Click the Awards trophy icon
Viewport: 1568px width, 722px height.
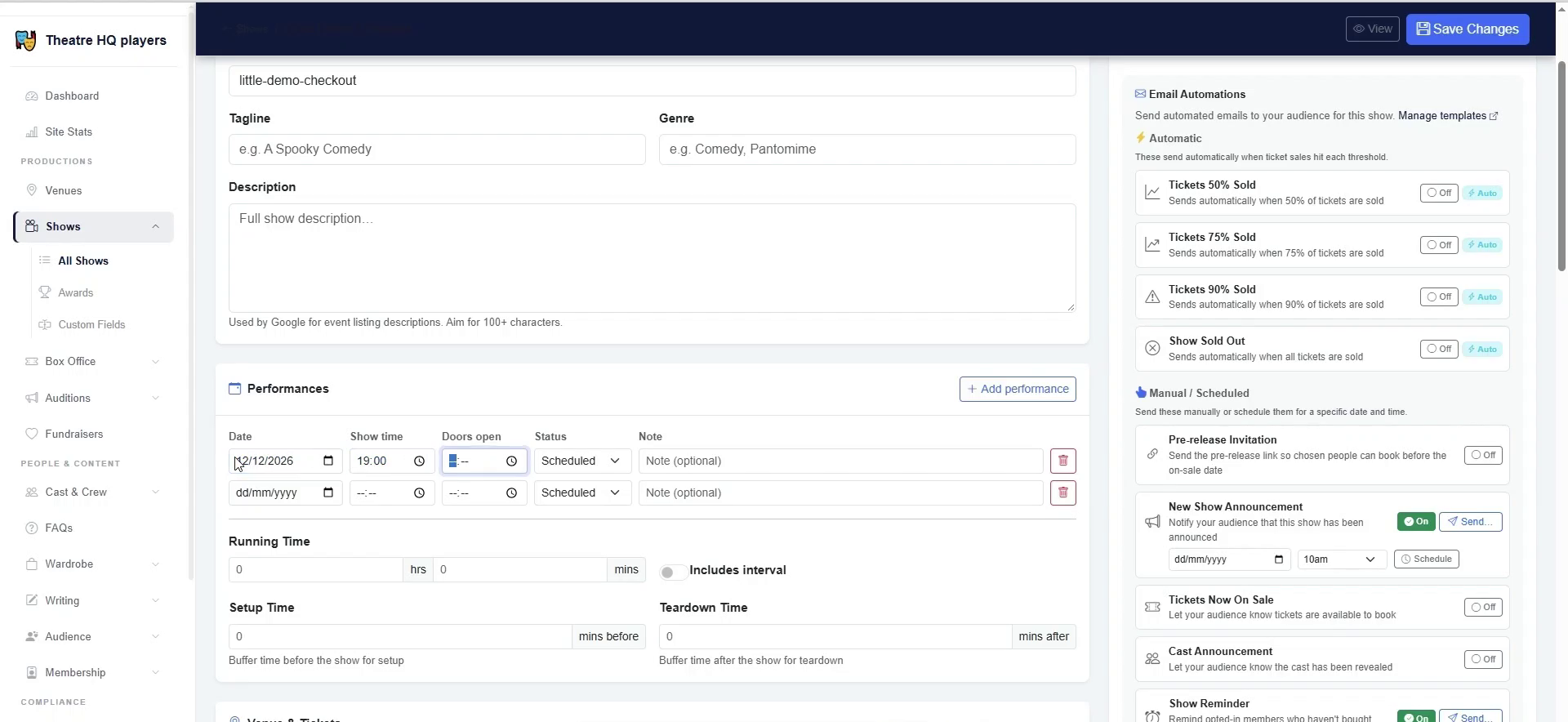coord(45,292)
